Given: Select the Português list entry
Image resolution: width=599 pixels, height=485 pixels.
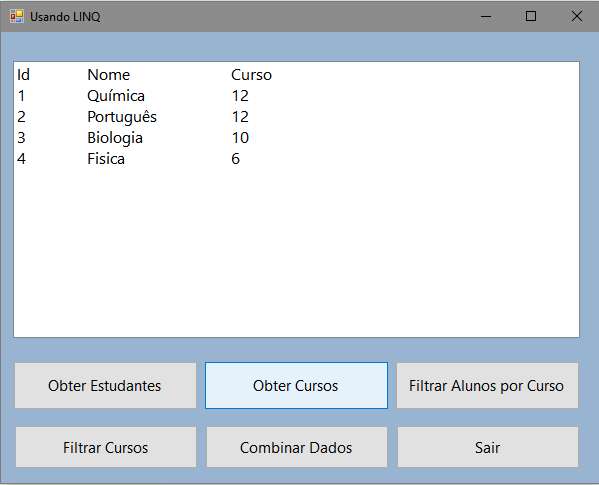Looking at the screenshot, I should click(x=296, y=117).
